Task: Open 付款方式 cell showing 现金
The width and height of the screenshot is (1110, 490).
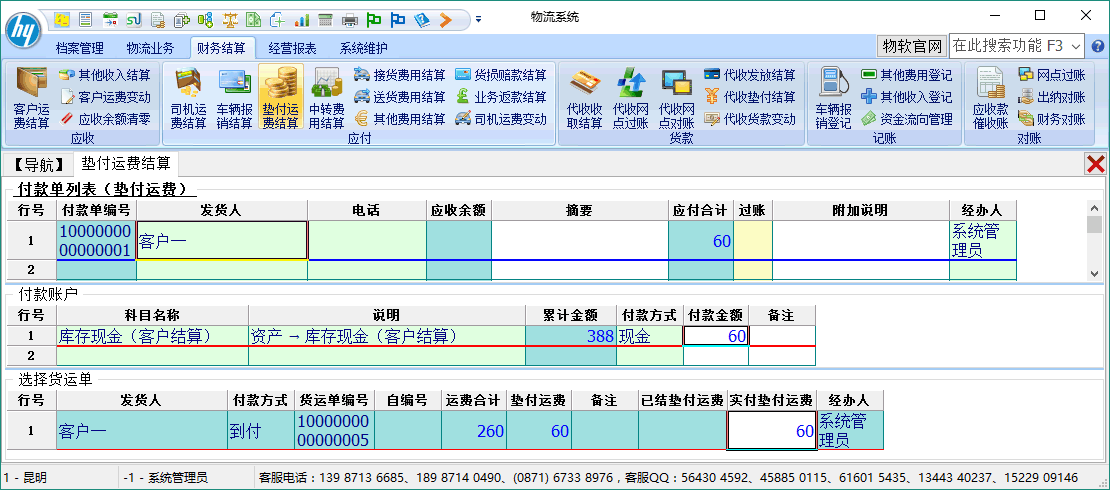Action: (x=650, y=336)
